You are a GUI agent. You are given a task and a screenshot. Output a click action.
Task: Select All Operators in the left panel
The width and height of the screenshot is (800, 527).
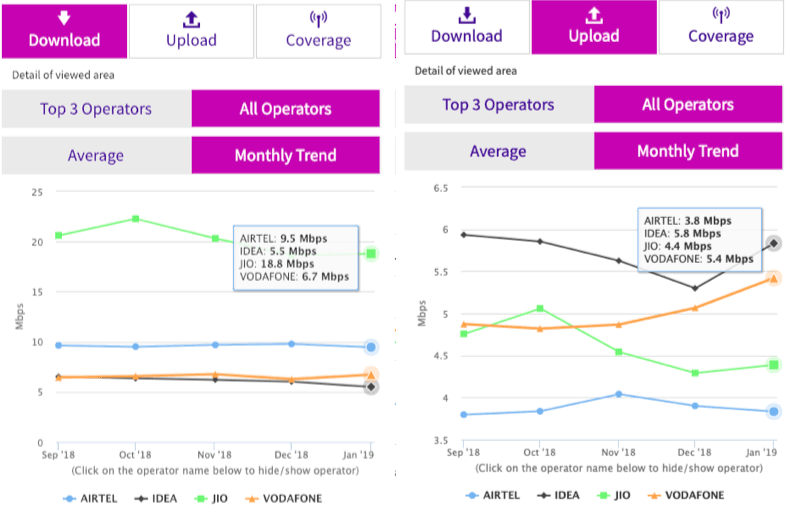pyautogui.click(x=286, y=109)
